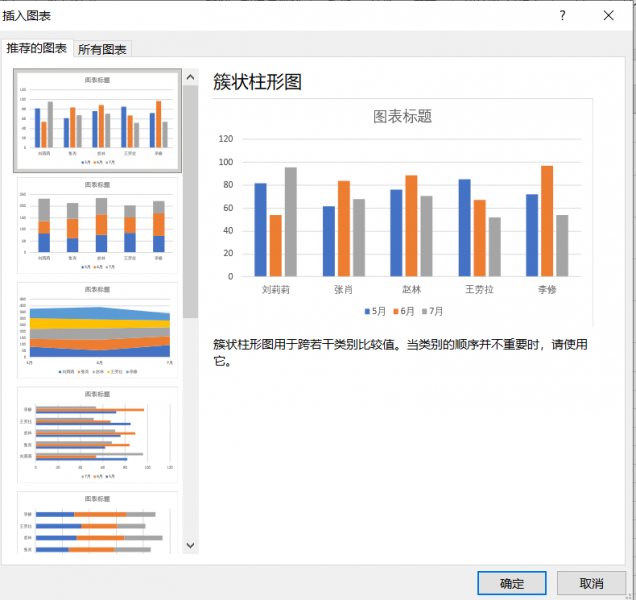Click the 7月 legend entry in preview
This screenshot has width=636, height=600.
tap(434, 311)
